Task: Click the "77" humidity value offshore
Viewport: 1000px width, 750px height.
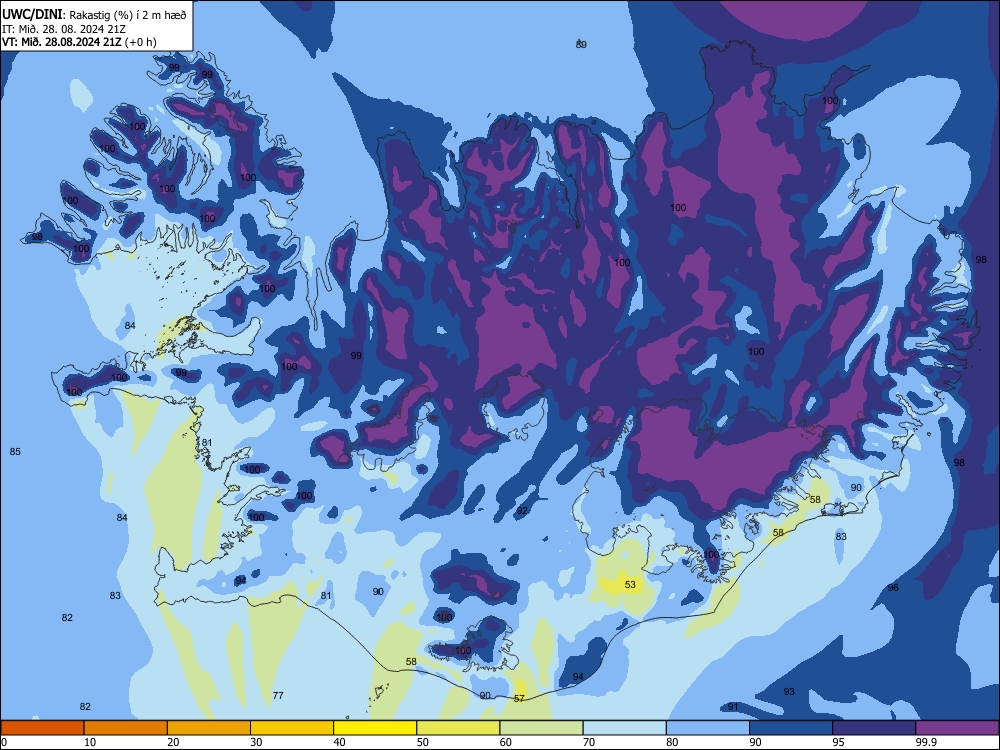Action: click(x=278, y=695)
